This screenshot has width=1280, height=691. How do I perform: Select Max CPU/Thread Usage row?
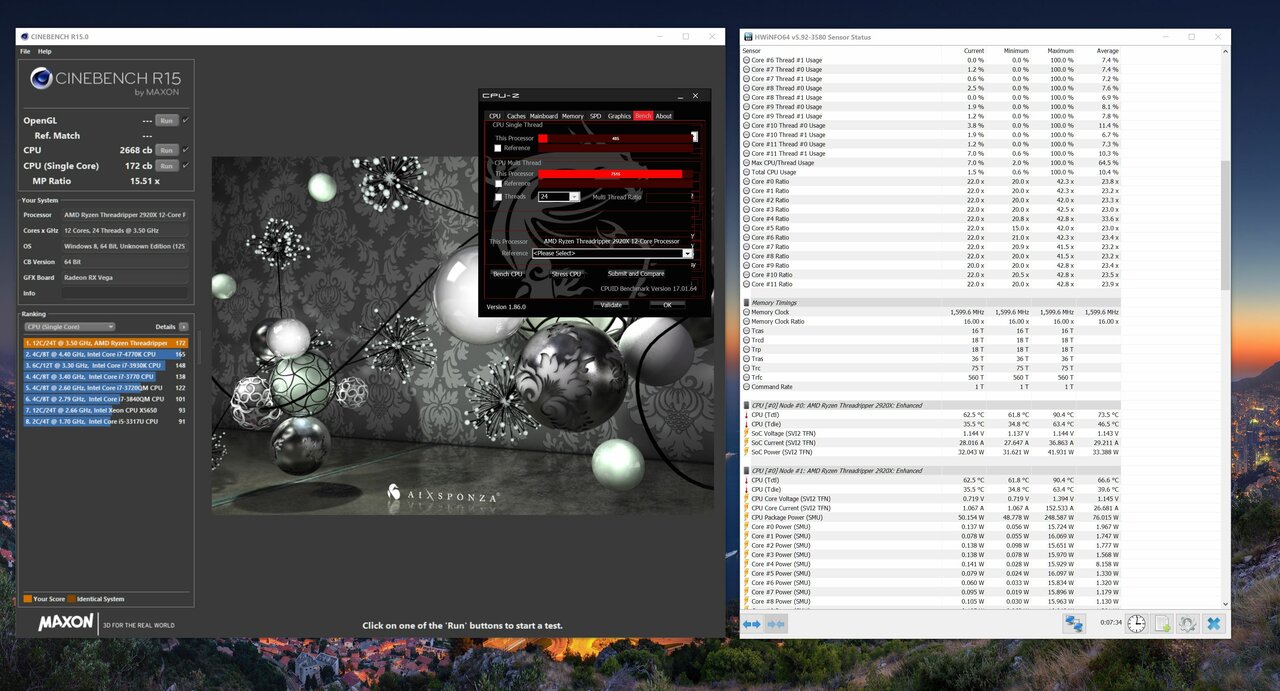pos(931,163)
